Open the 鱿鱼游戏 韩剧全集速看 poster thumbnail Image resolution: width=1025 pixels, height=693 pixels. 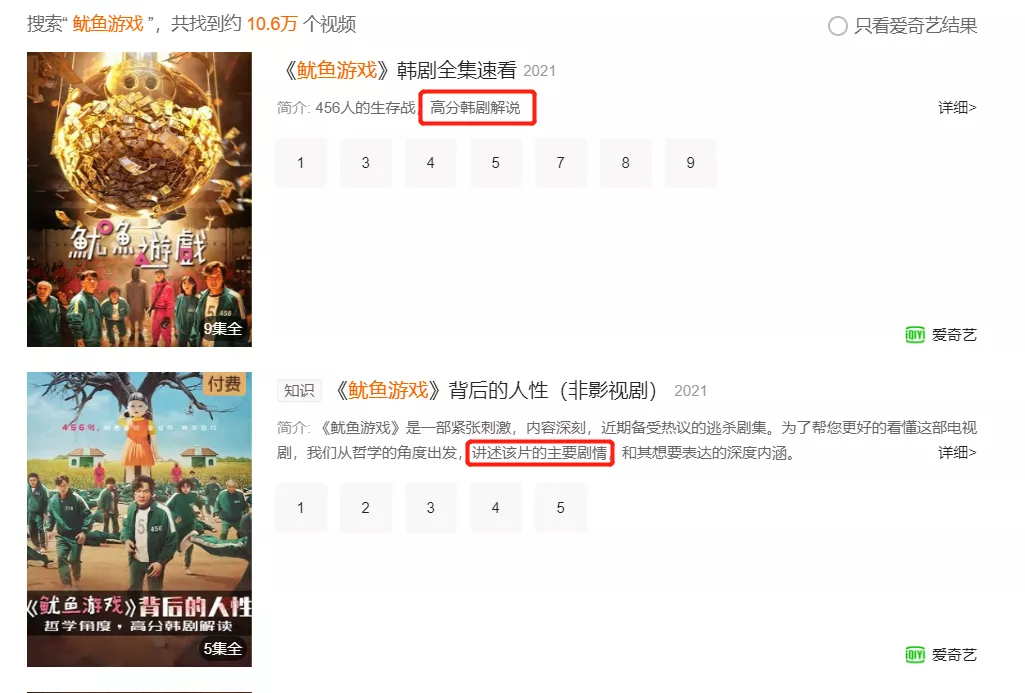(x=139, y=199)
